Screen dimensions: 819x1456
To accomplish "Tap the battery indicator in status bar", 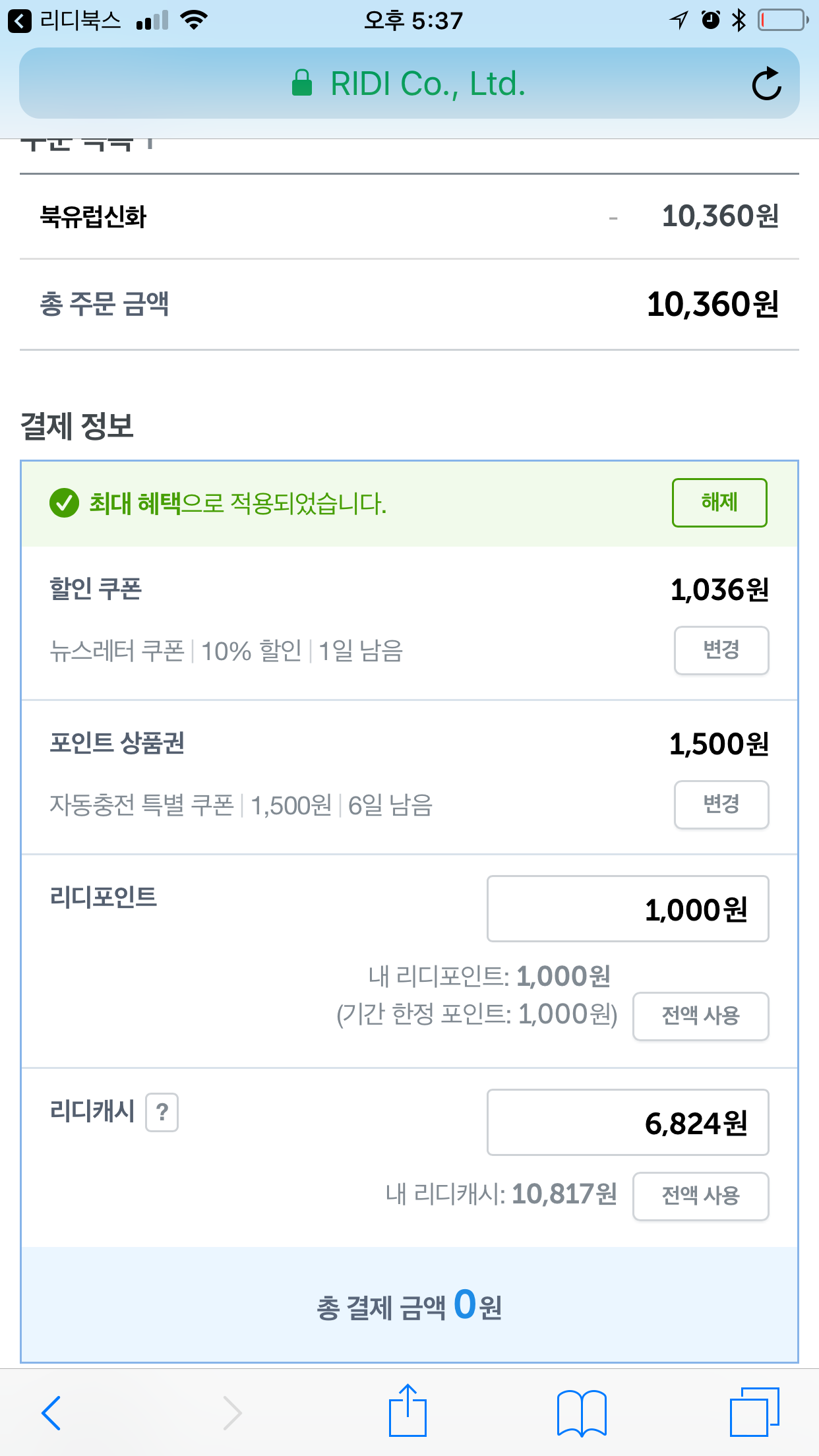I will point(782,20).
